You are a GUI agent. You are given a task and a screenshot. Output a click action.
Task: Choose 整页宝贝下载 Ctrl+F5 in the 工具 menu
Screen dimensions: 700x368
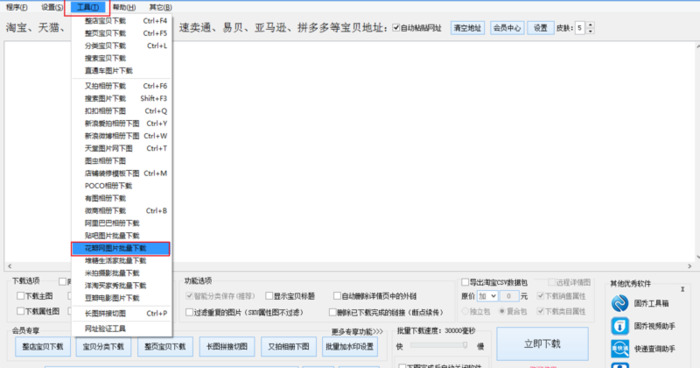point(121,33)
